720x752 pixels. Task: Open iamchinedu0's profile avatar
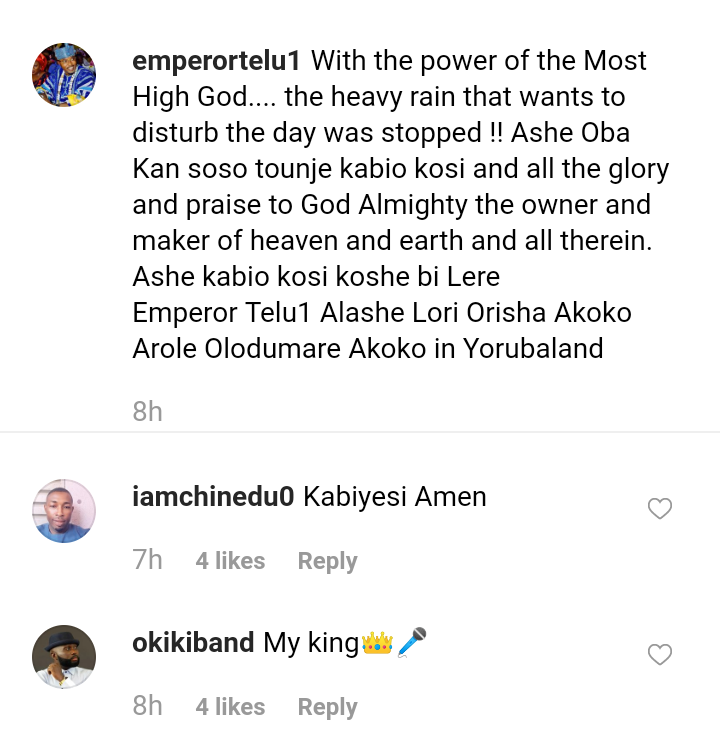pos(64,511)
